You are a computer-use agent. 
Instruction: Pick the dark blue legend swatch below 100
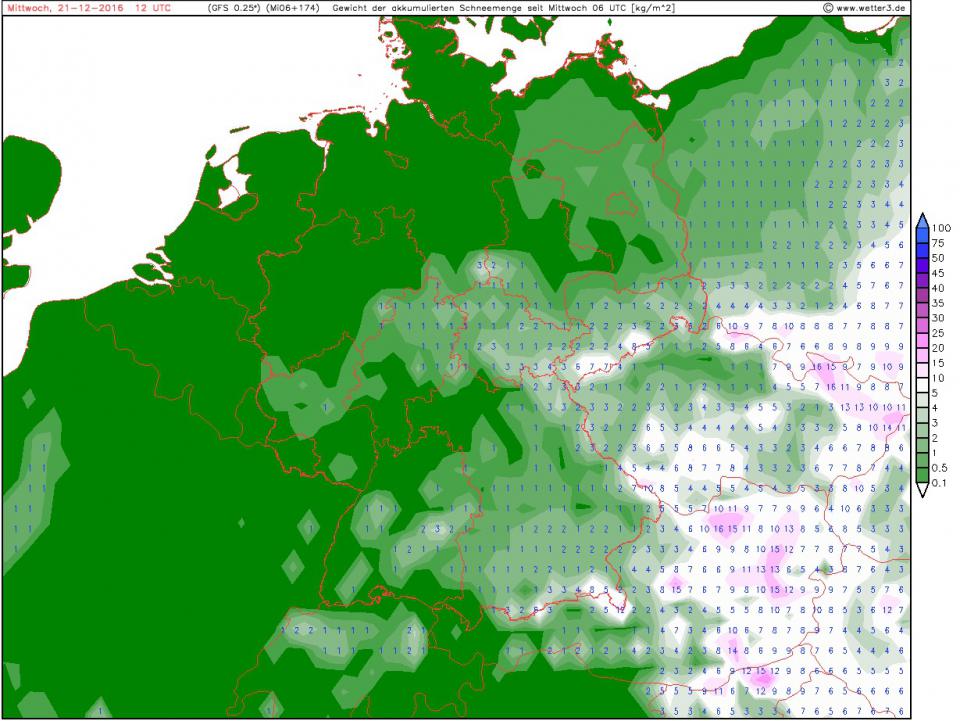click(923, 236)
